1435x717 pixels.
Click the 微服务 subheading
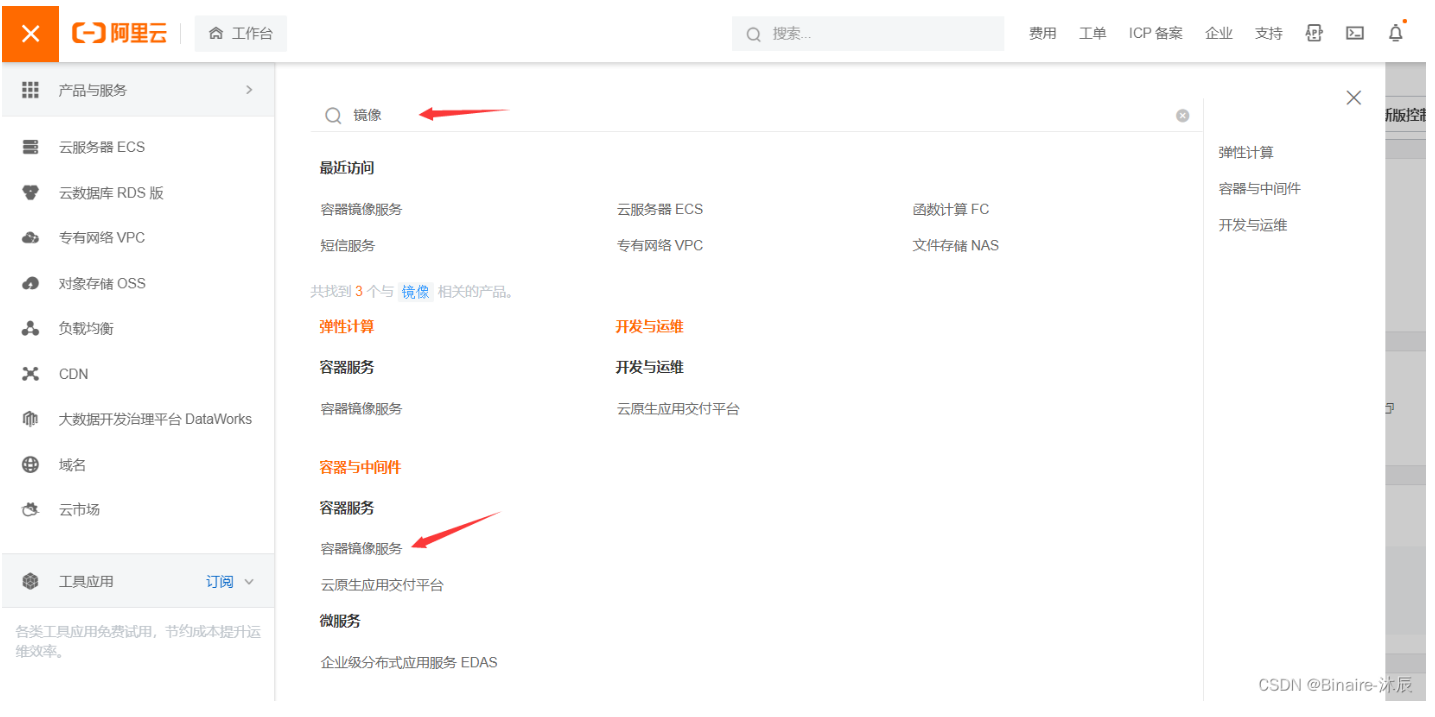pyautogui.click(x=340, y=621)
